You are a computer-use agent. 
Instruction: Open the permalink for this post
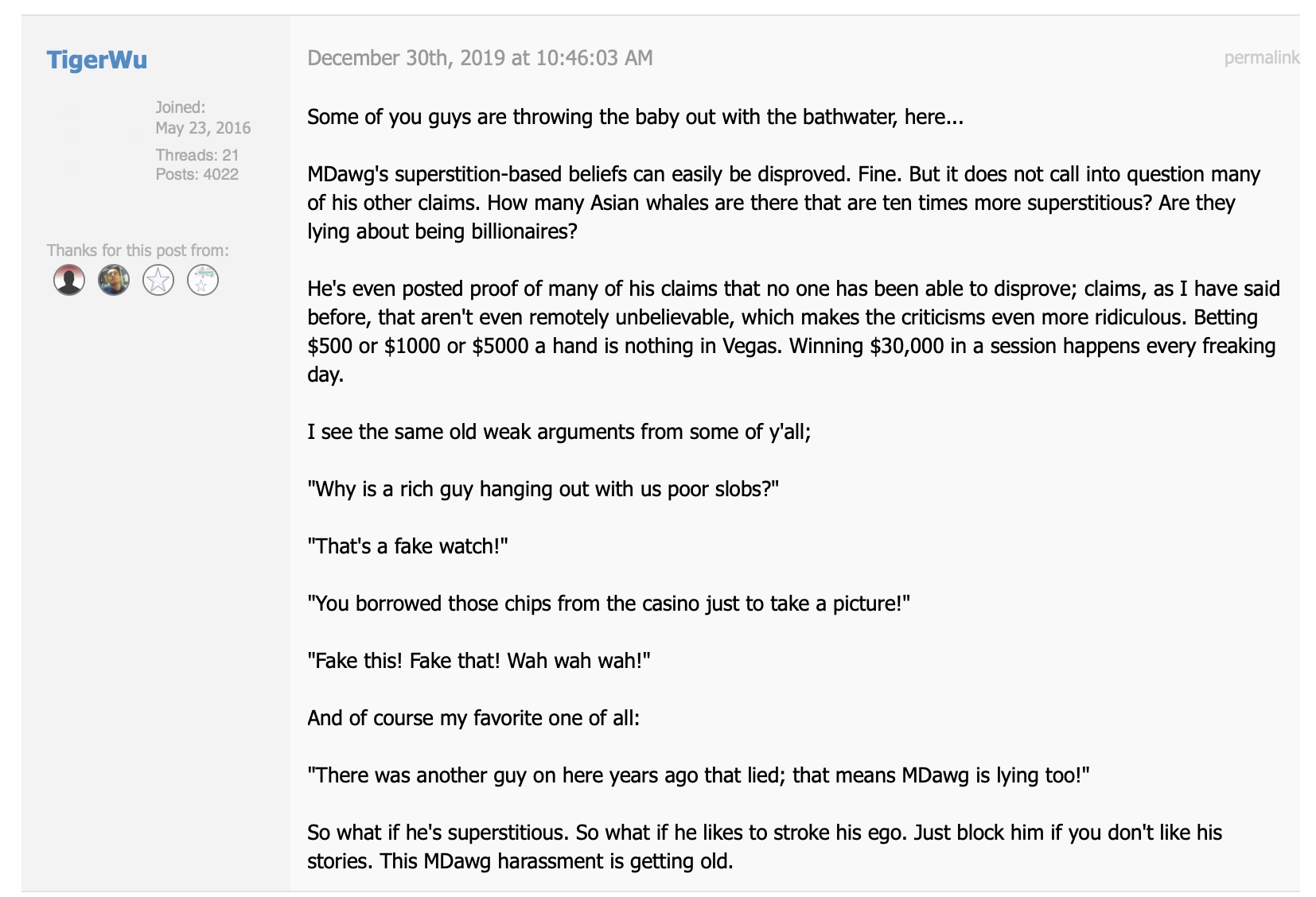[1262, 57]
